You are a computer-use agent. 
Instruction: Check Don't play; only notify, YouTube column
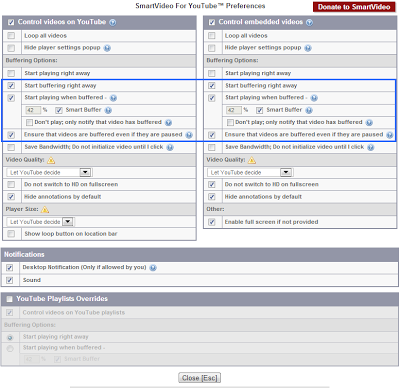click(29, 123)
